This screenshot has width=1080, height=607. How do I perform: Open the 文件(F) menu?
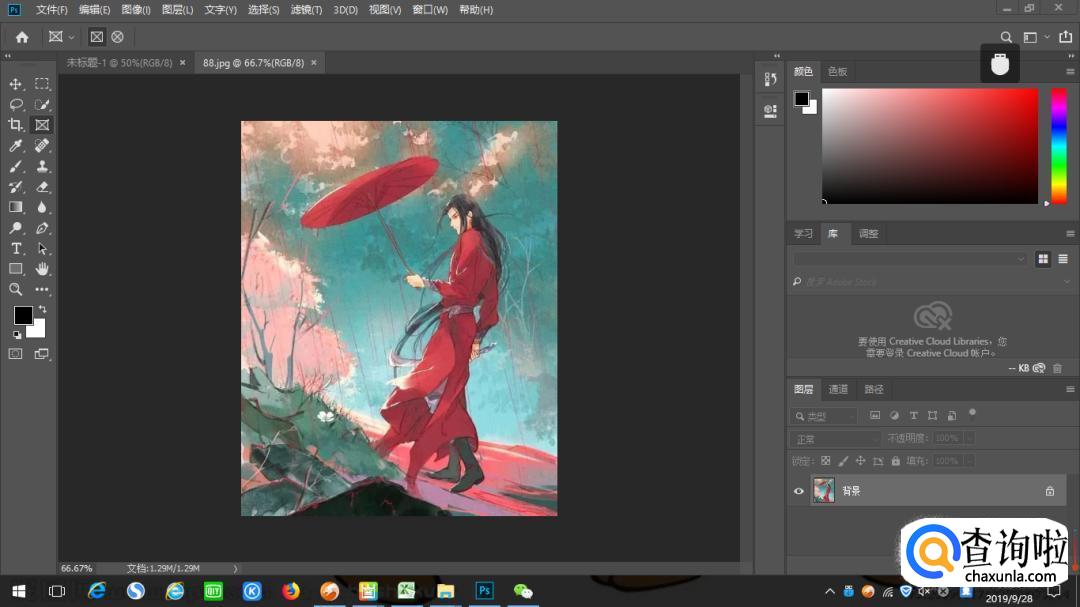click(52, 10)
